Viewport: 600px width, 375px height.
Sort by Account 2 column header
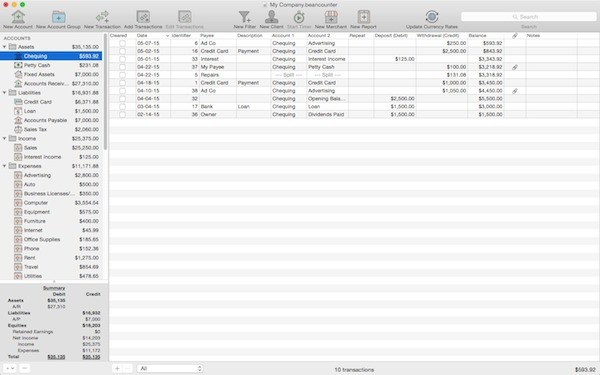pos(327,36)
